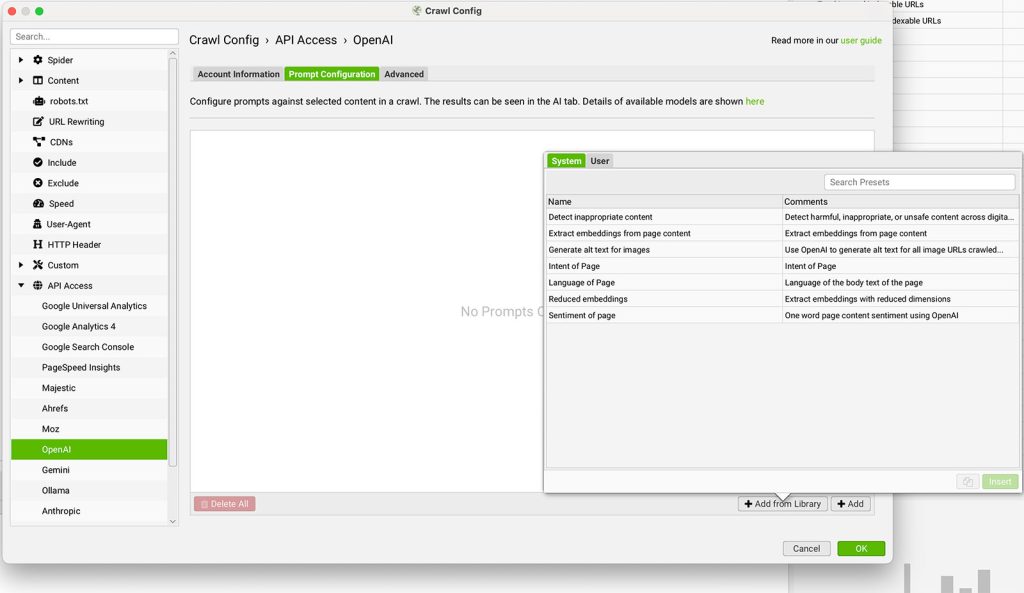Click the API Access globe icon
This screenshot has width=1024, height=593.
tap(38, 285)
